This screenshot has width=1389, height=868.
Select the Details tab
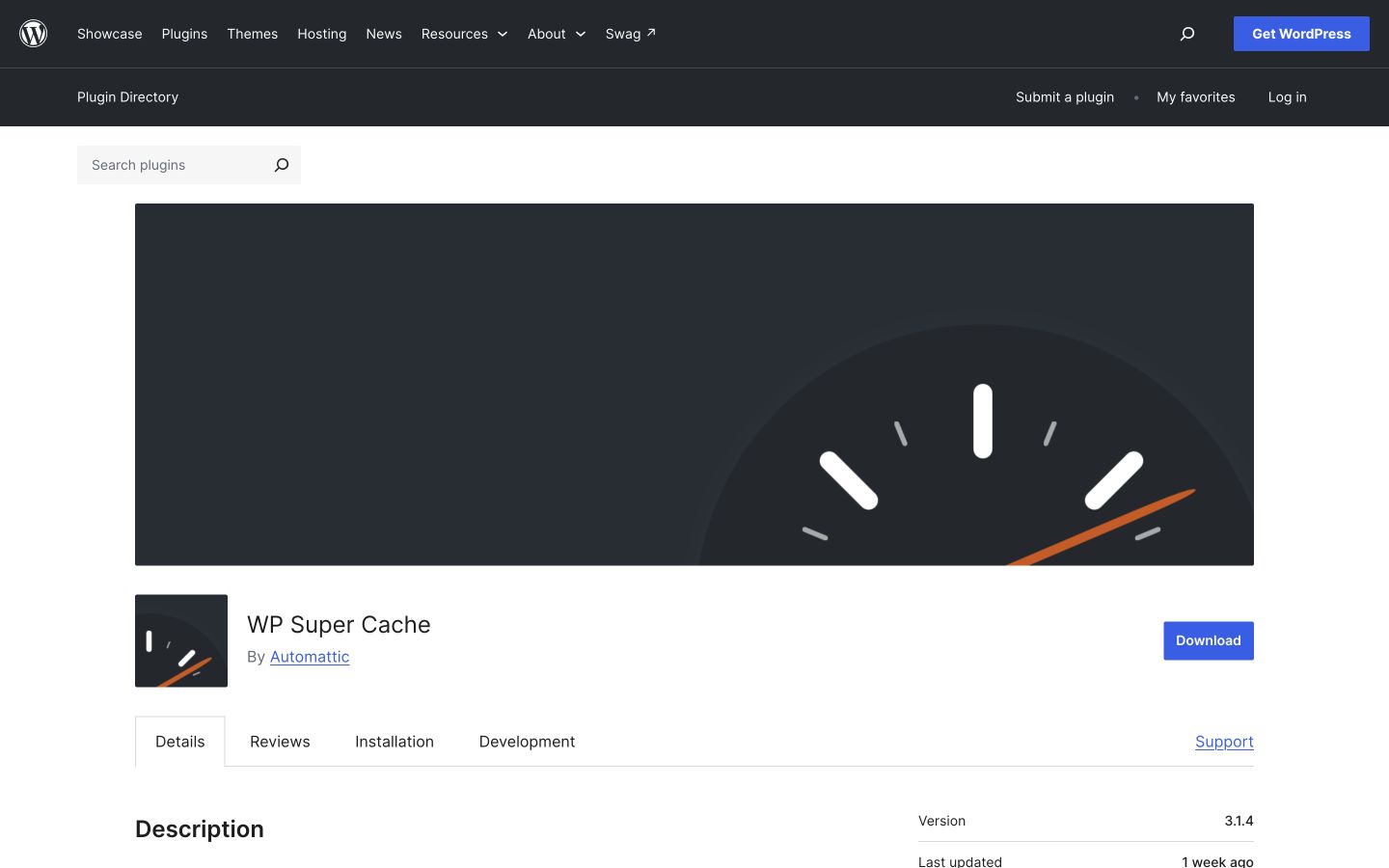pyautogui.click(x=180, y=742)
